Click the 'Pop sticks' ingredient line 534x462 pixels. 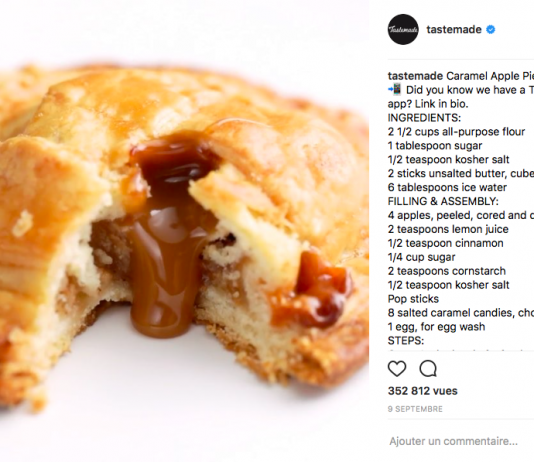[x=413, y=299]
